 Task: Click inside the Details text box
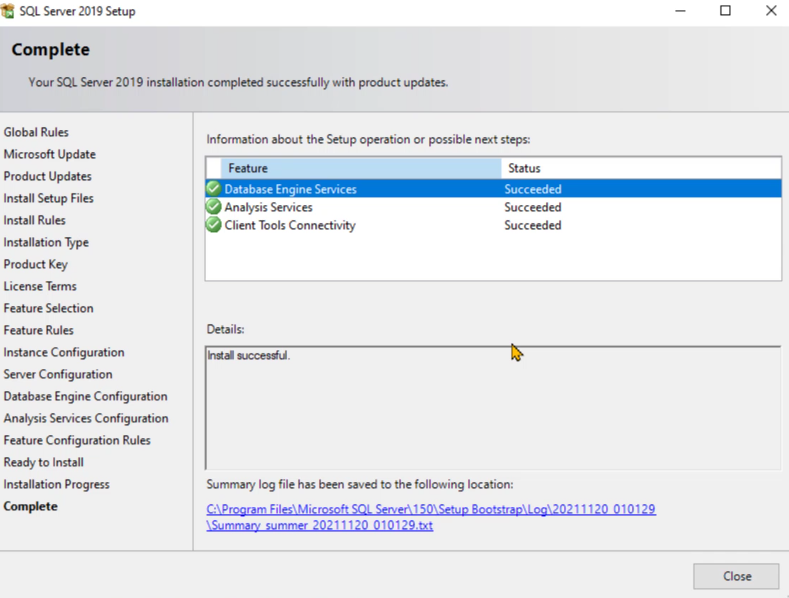point(493,408)
